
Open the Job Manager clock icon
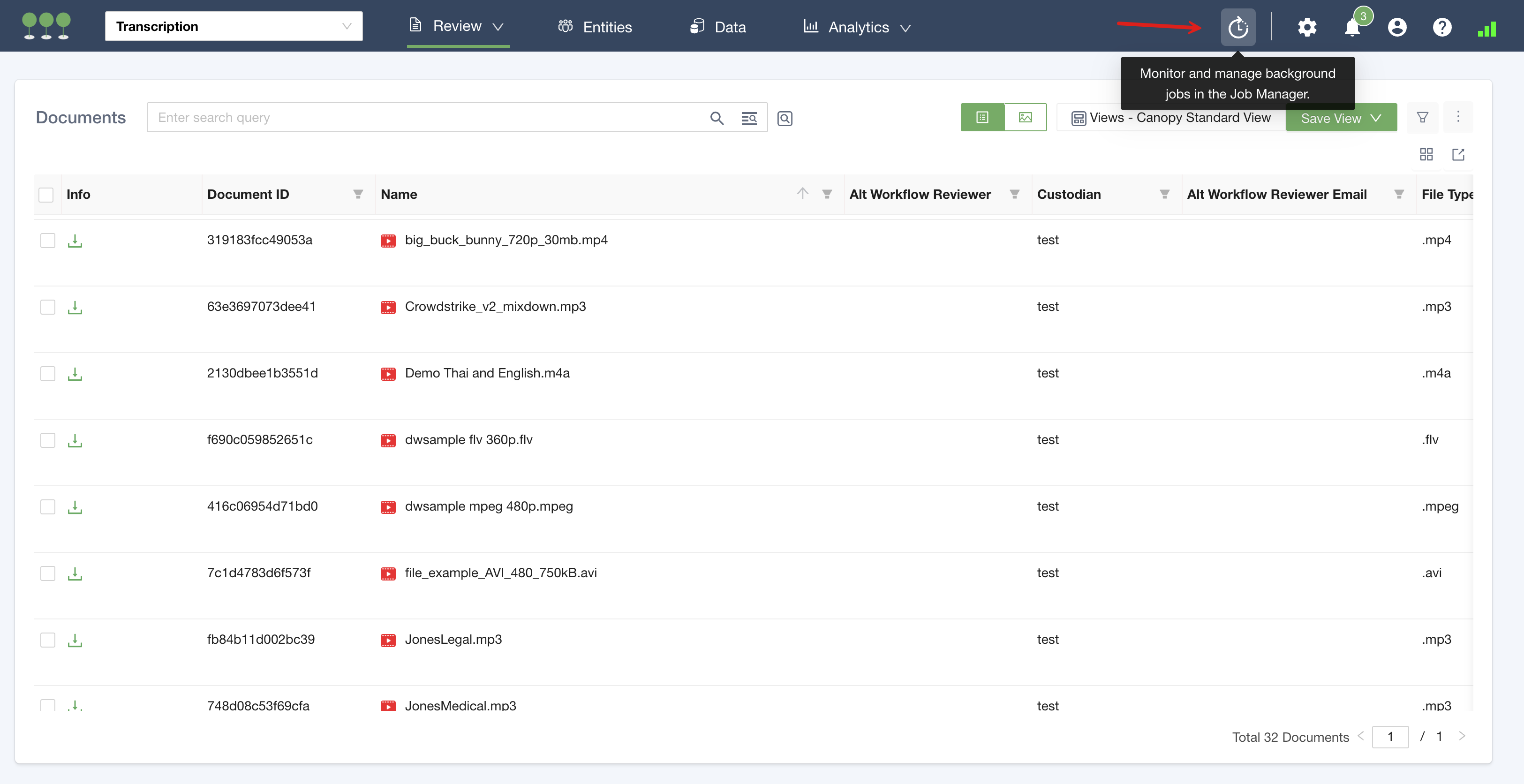1237,27
